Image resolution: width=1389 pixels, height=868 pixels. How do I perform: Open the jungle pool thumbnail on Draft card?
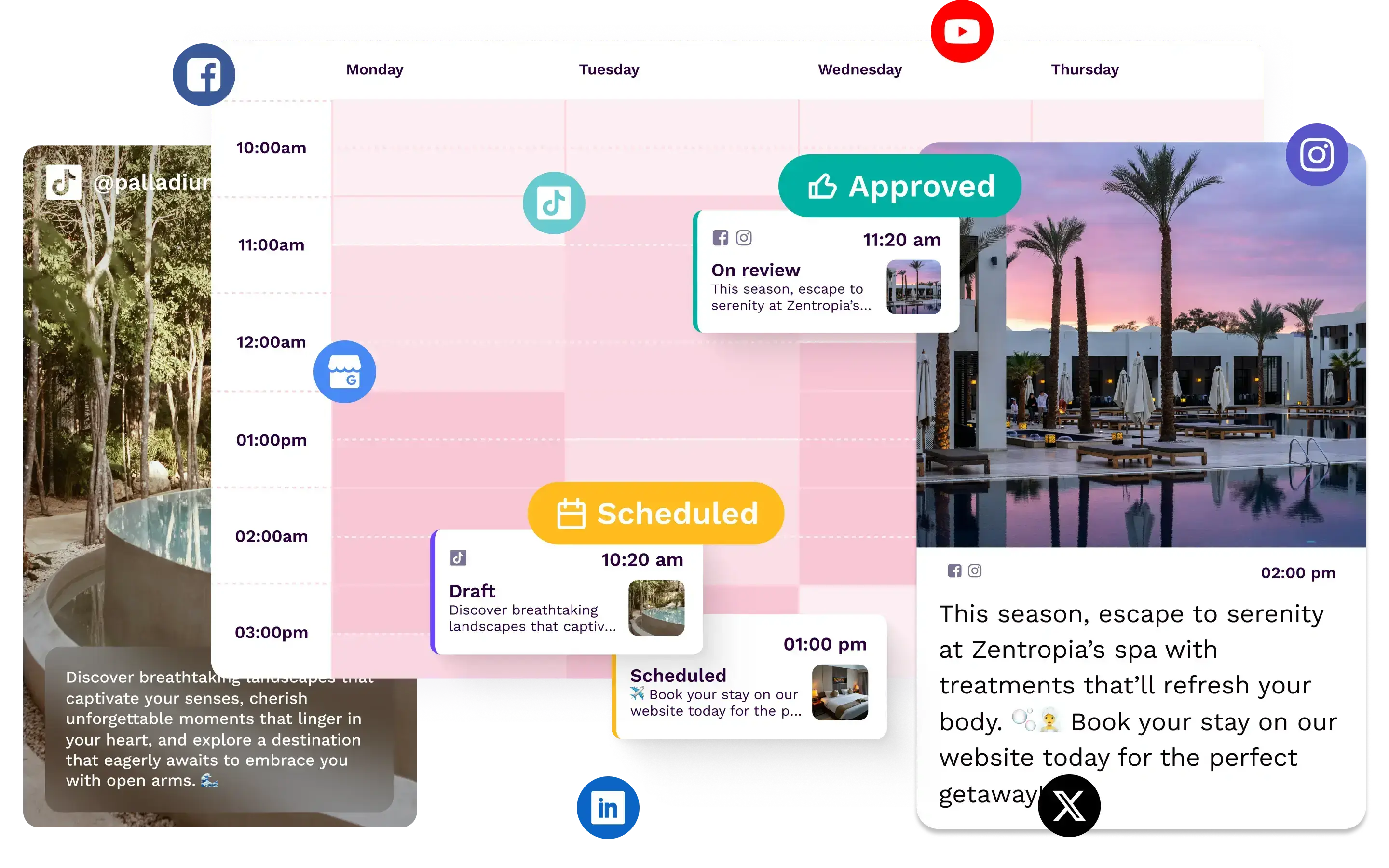point(656,608)
